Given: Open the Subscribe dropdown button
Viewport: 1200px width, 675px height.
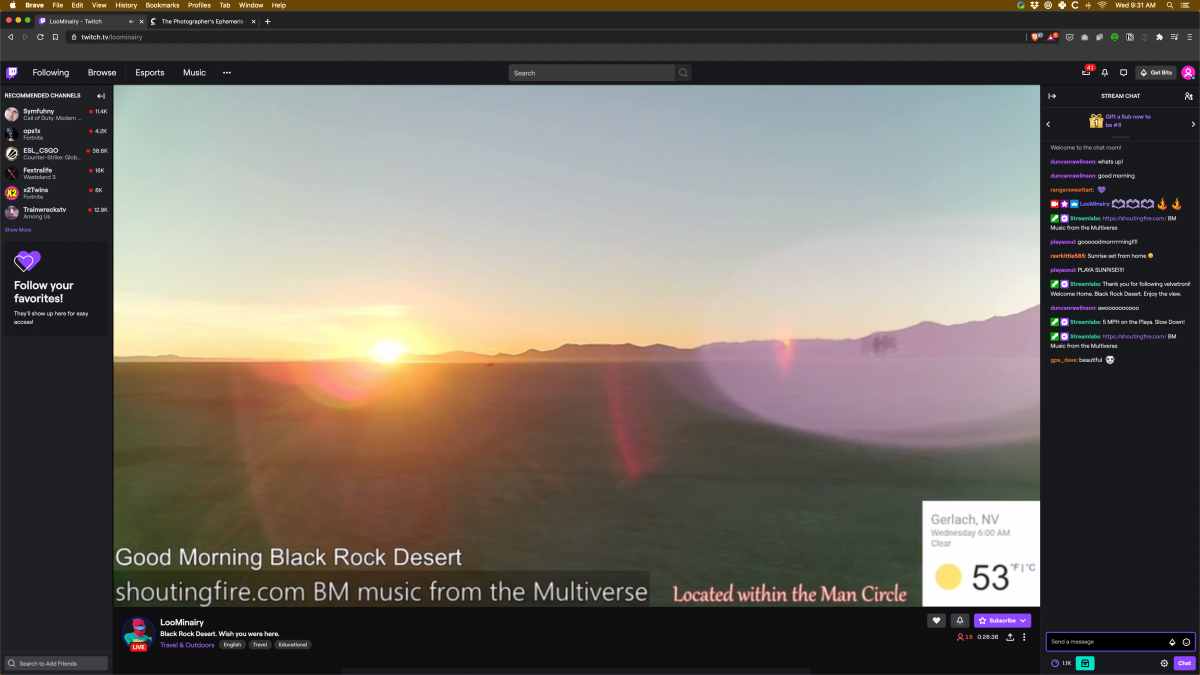Looking at the screenshot, I should (x=1002, y=620).
